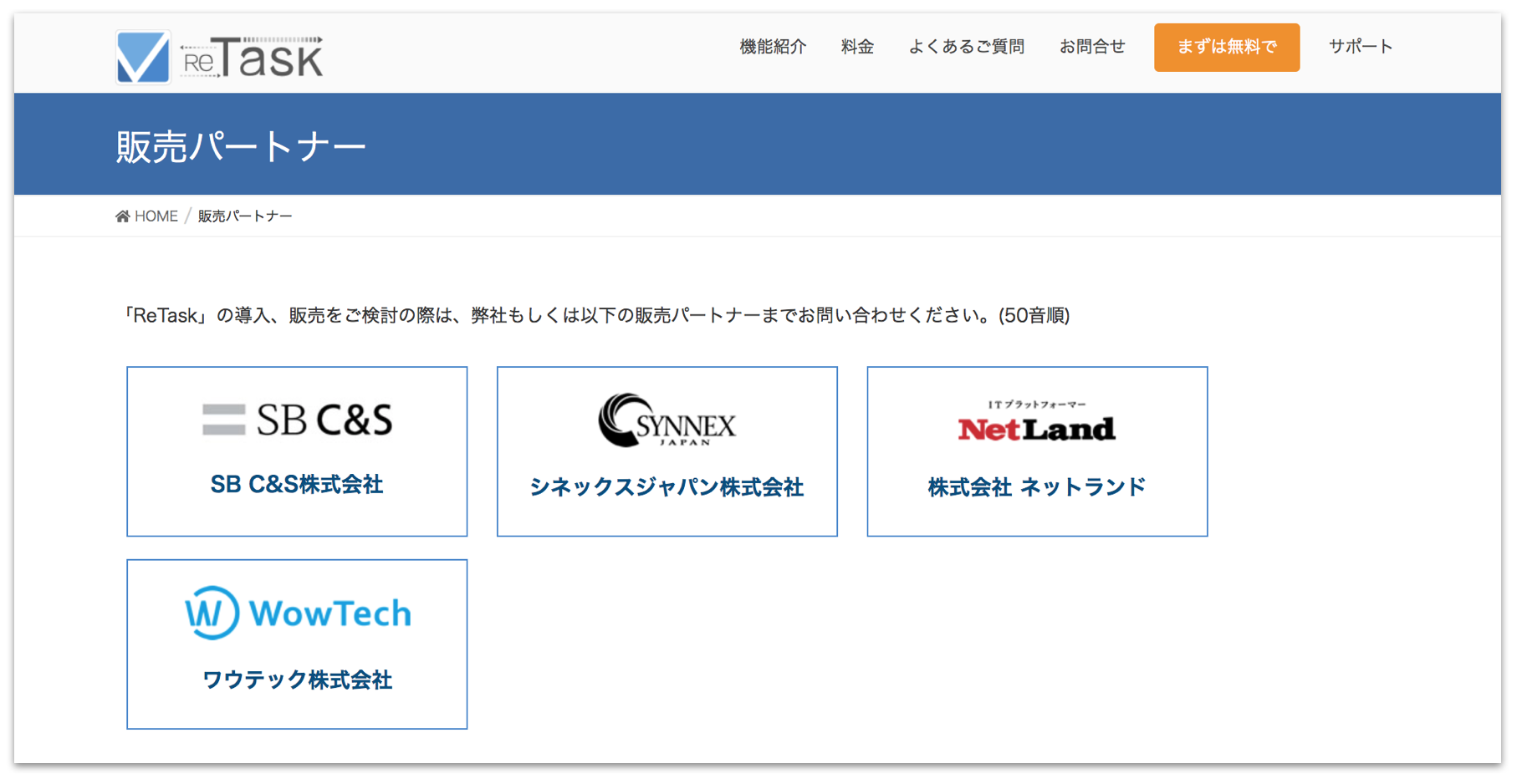
Task: Click the WowTech logo image
Action: coord(298,613)
